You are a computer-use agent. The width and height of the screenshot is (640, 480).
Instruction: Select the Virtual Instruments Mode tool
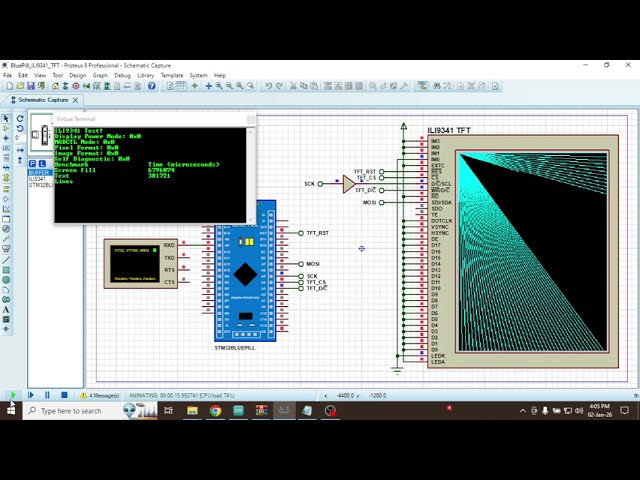(6, 249)
